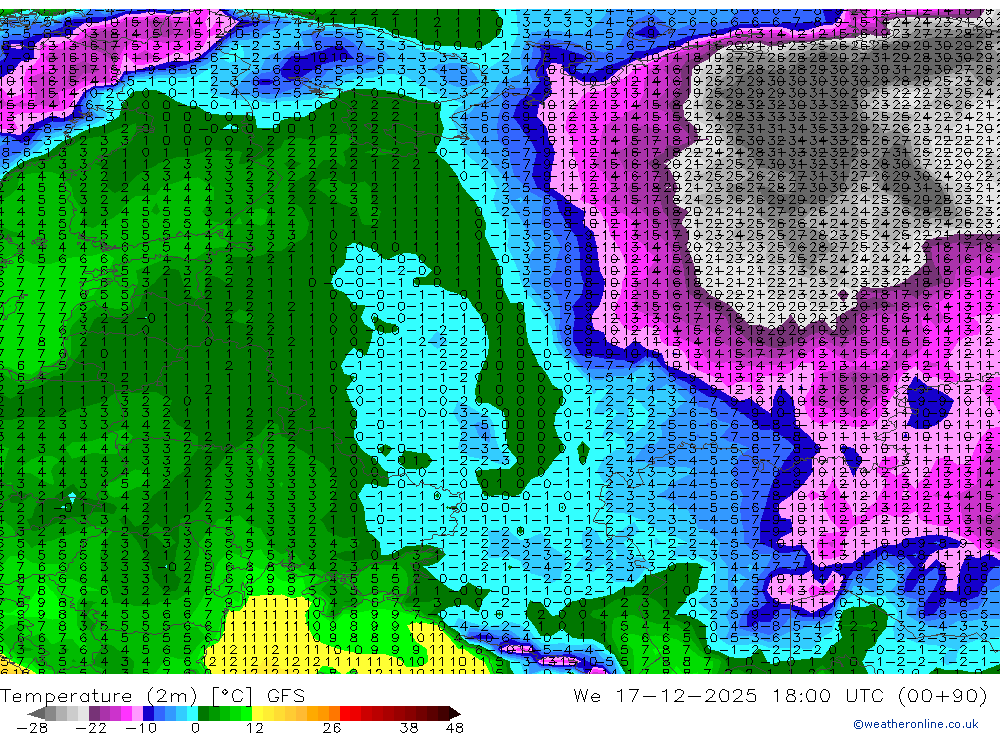This screenshot has height=733, width=1000.
Task: Open the weatheronline.co.uk copyright link
Action: pyautogui.click(x=916, y=724)
